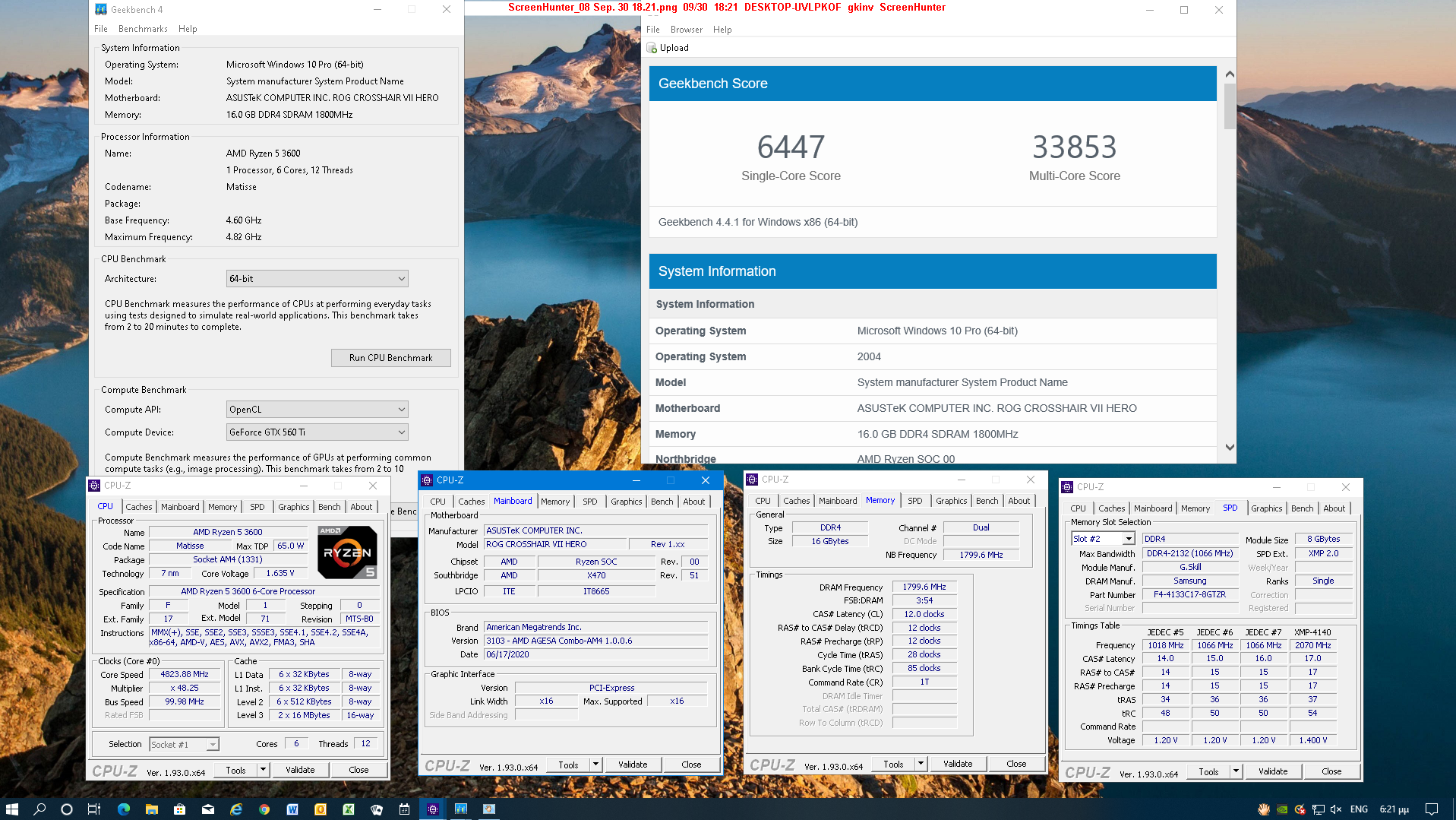This screenshot has width=1456, height=820.
Task: Click the Multi-Core Score 33853 value
Action: 1074,147
